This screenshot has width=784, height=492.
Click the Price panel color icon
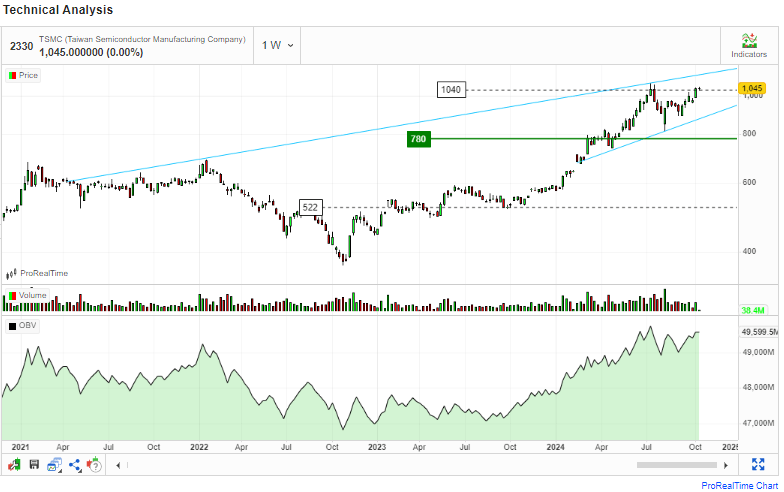pos(12,75)
